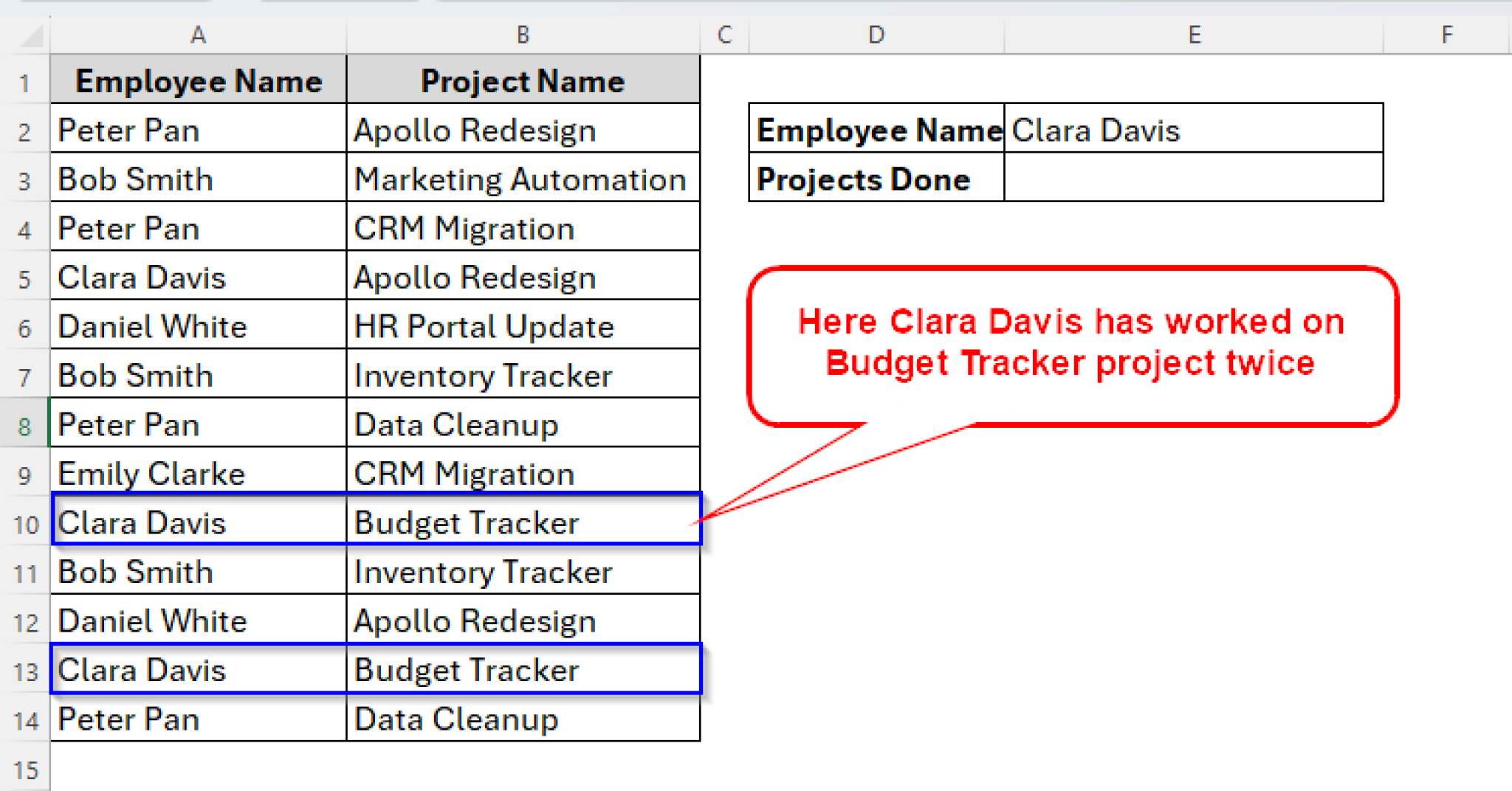Select column A header
Viewport: 1512px width, 791px height.
click(x=197, y=35)
